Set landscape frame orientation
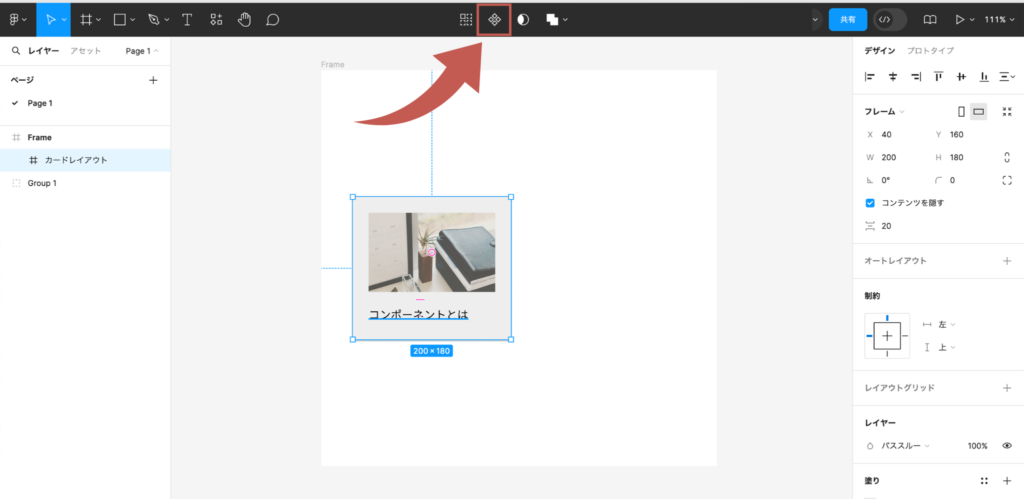 978,112
